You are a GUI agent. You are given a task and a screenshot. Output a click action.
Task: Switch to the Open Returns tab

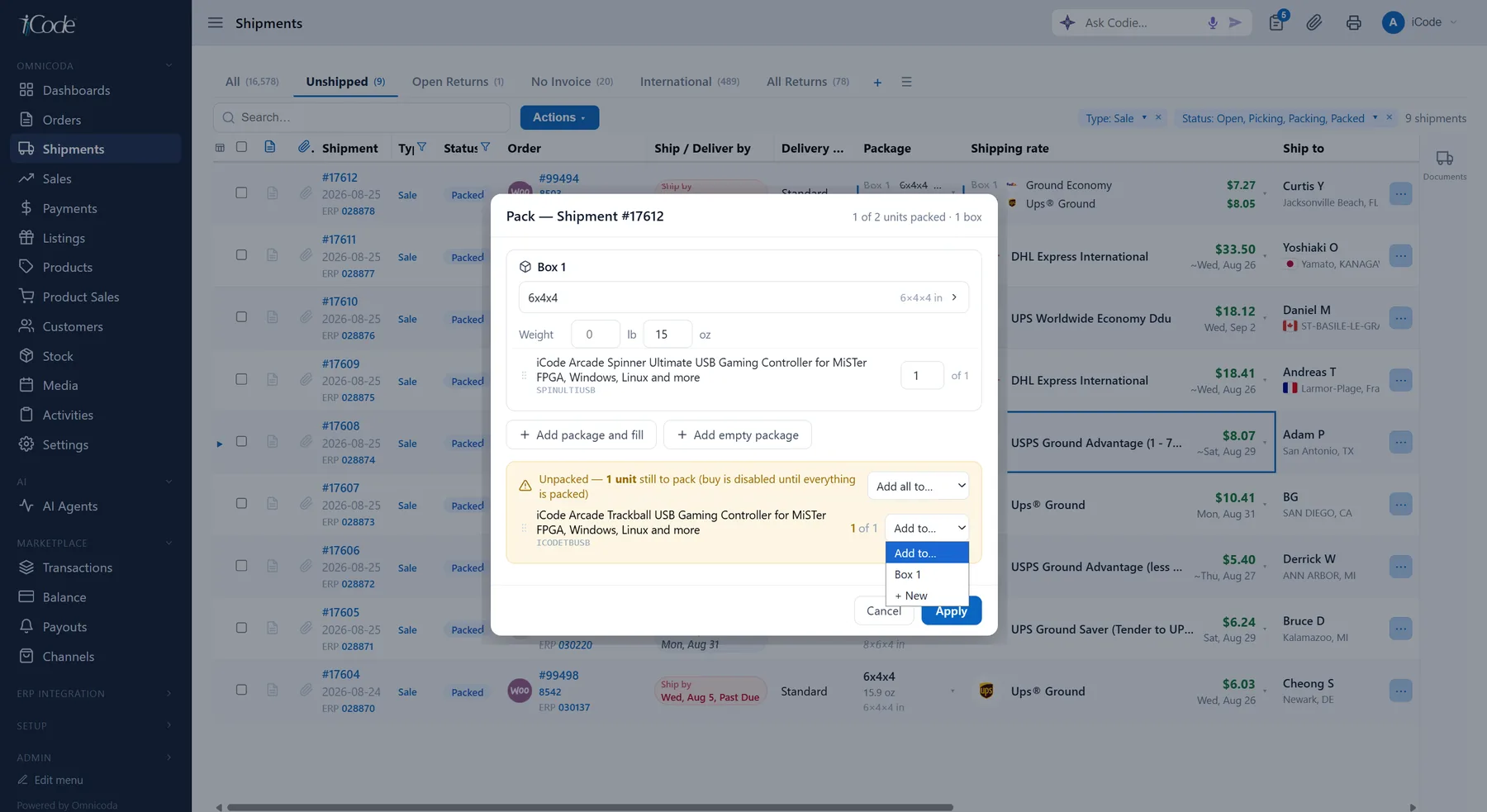coord(458,82)
